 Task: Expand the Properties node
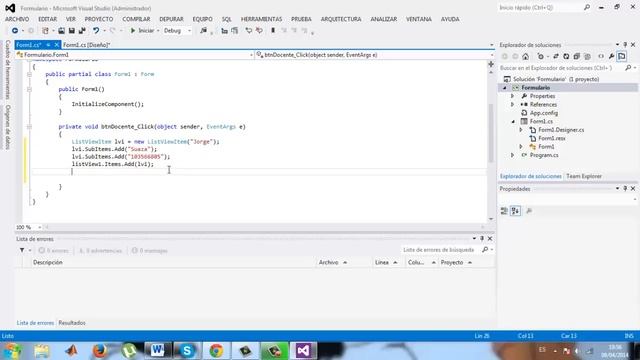(x=513, y=96)
